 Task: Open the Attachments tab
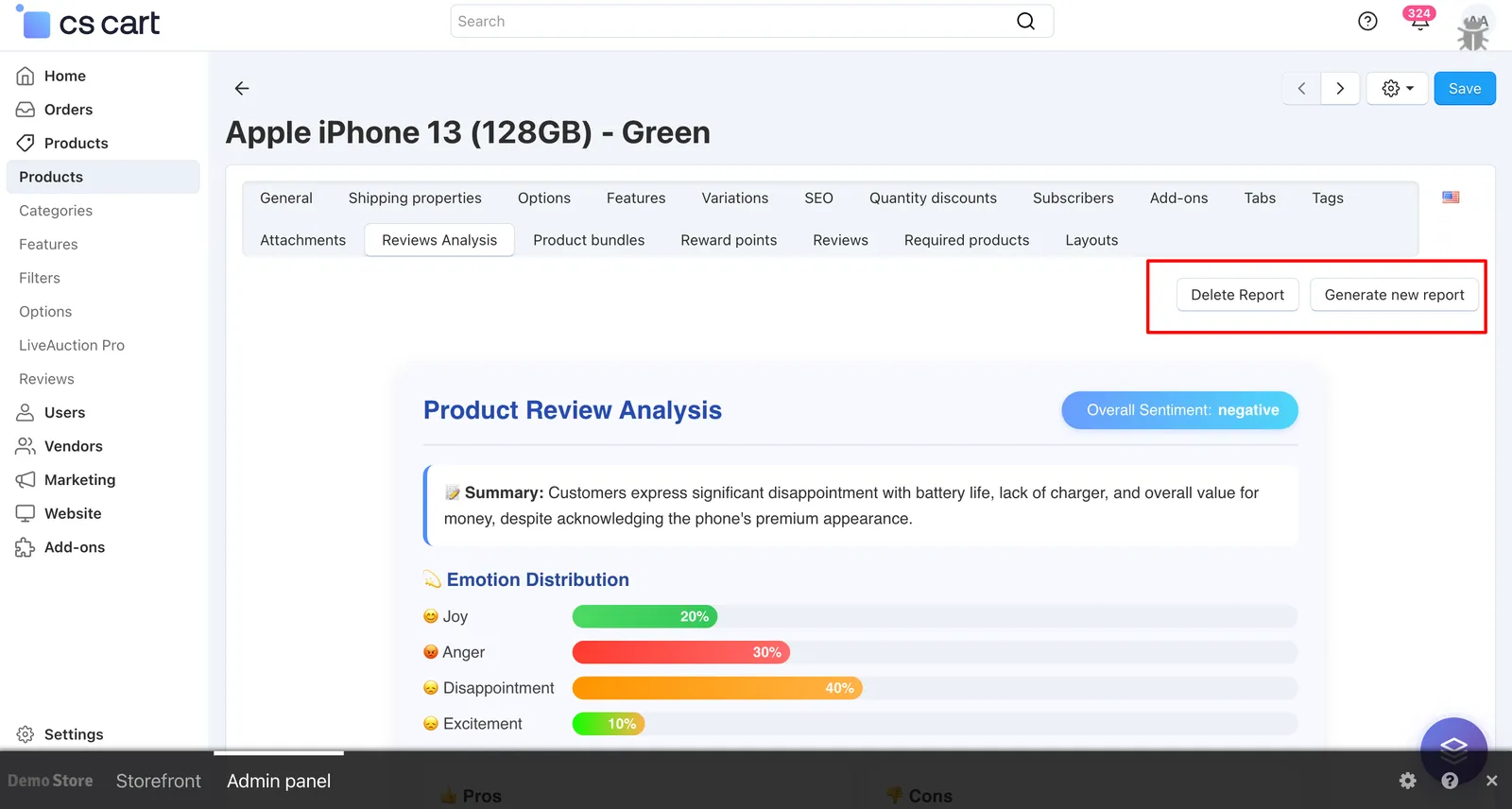point(302,240)
